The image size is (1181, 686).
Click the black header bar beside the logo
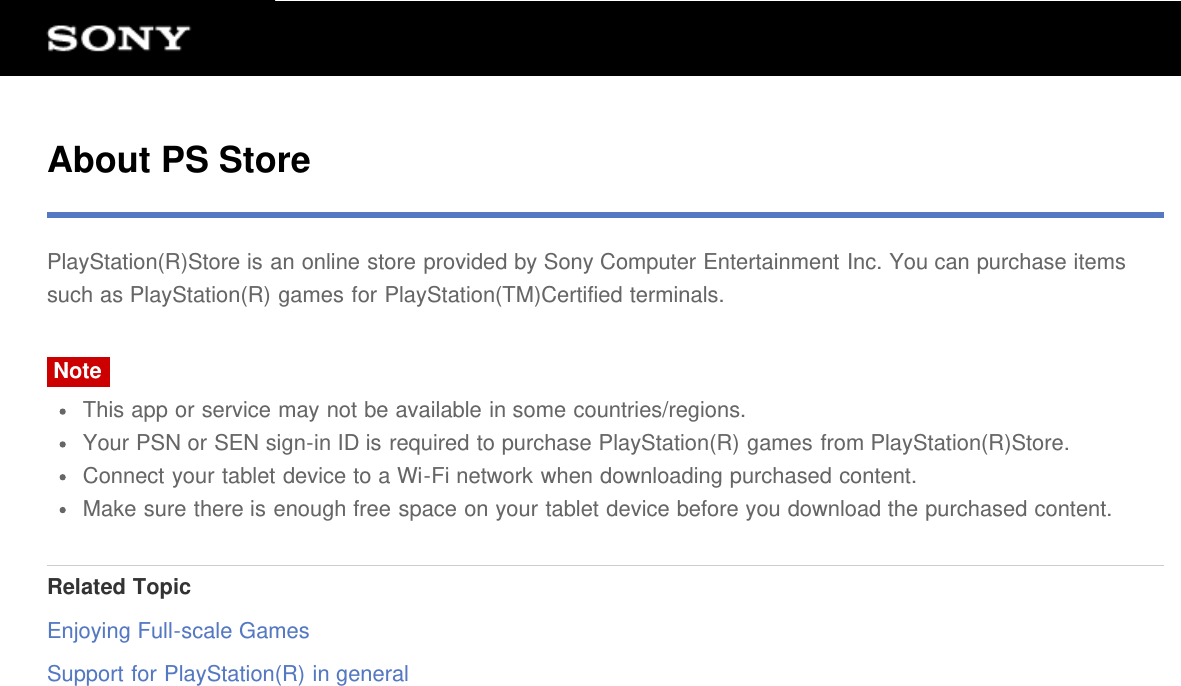click(700, 39)
